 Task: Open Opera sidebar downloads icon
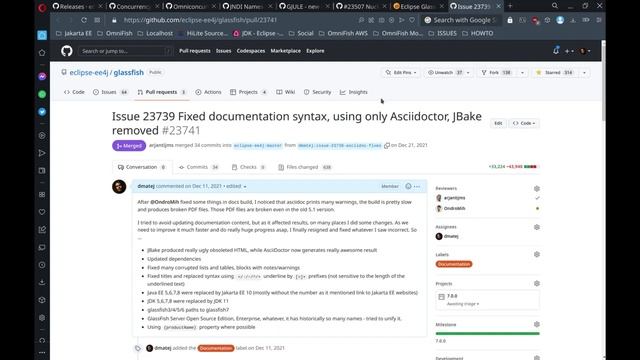[x=42, y=282]
